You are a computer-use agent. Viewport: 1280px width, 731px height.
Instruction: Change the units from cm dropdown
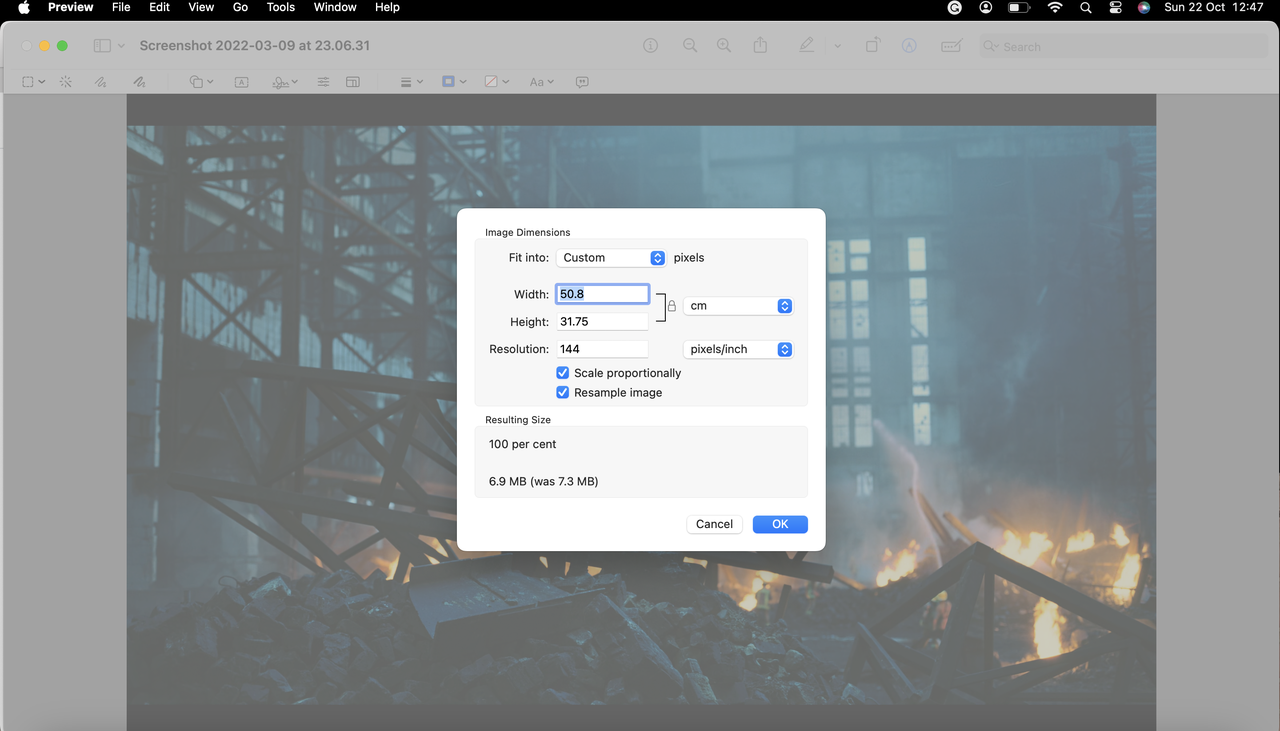(738, 306)
